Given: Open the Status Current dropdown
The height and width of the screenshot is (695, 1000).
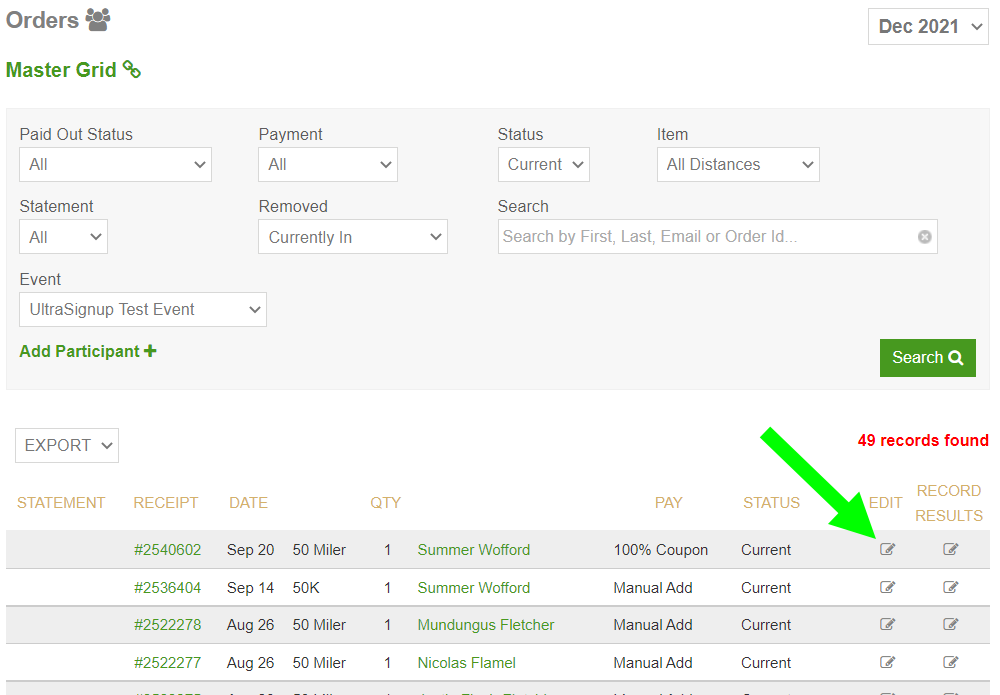Looking at the screenshot, I should click(543, 165).
